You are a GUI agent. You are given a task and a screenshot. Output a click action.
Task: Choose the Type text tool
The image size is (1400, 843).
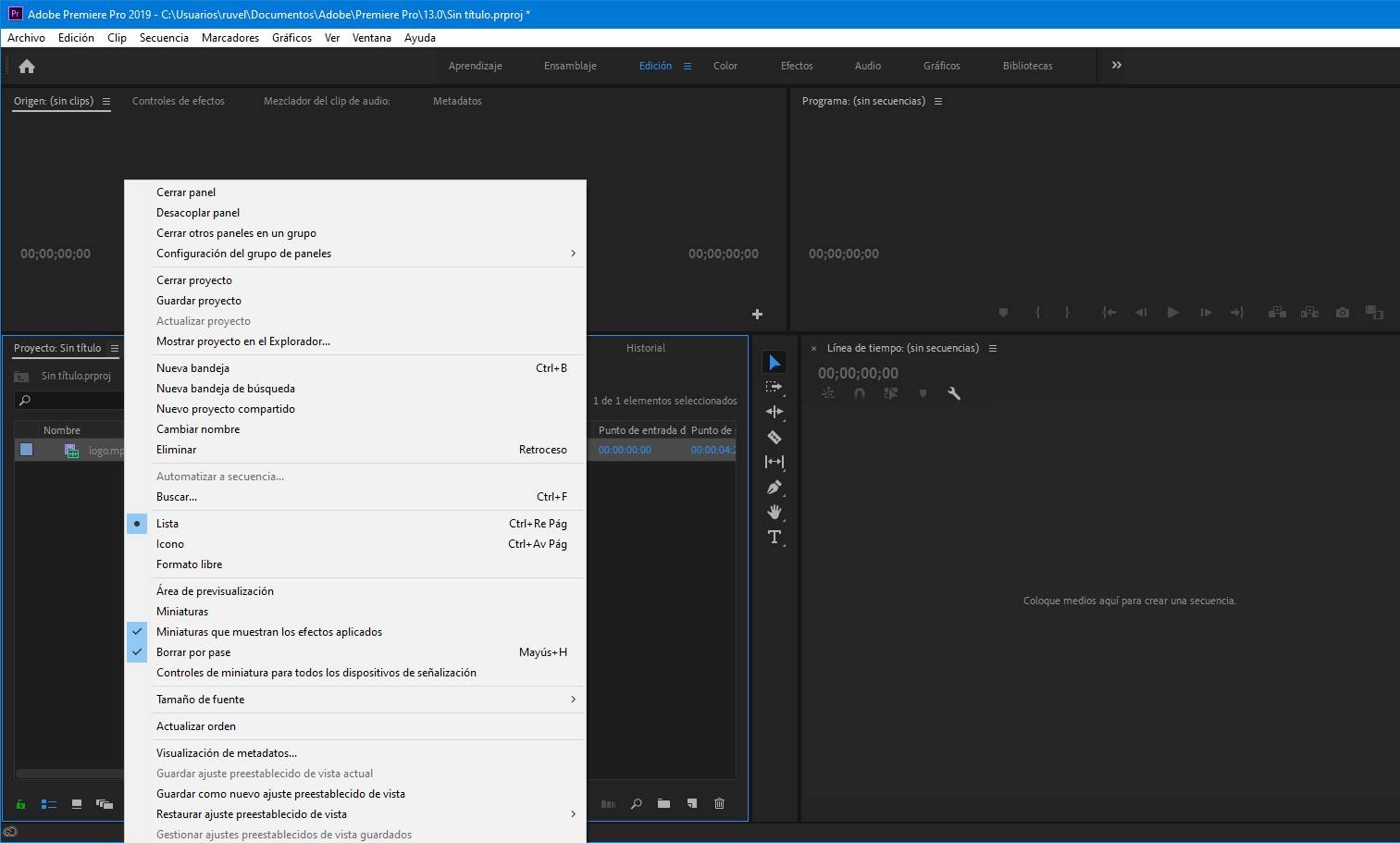tap(774, 537)
